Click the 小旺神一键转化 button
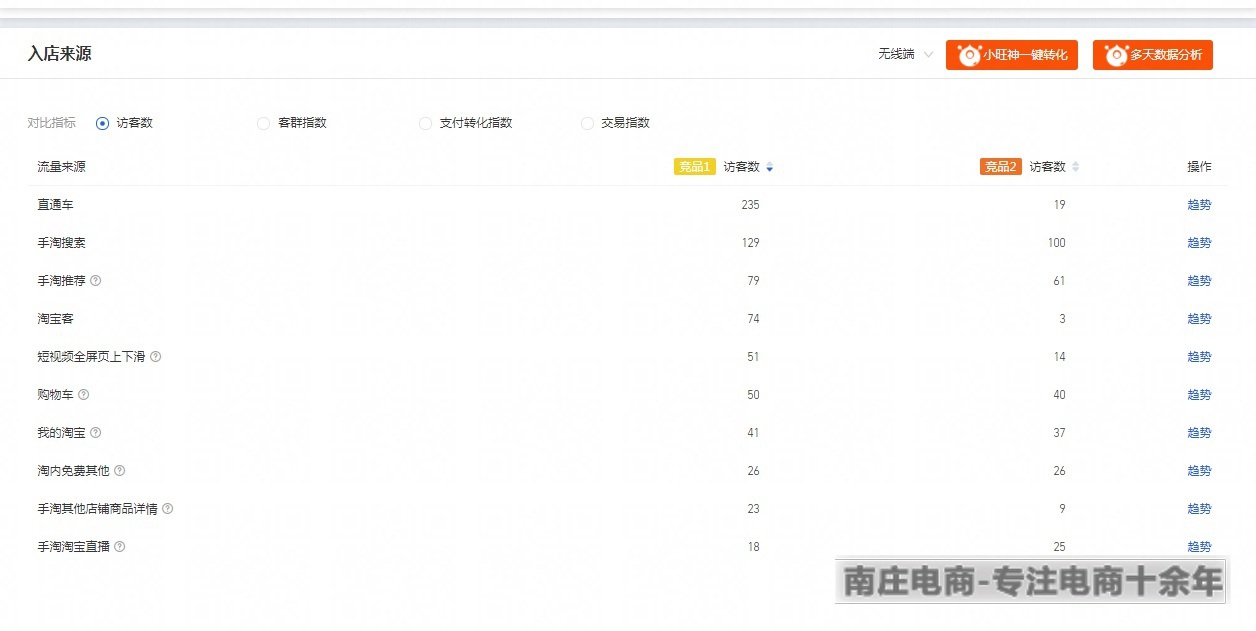The width and height of the screenshot is (1256, 631). pyautogui.click(x=1012, y=55)
